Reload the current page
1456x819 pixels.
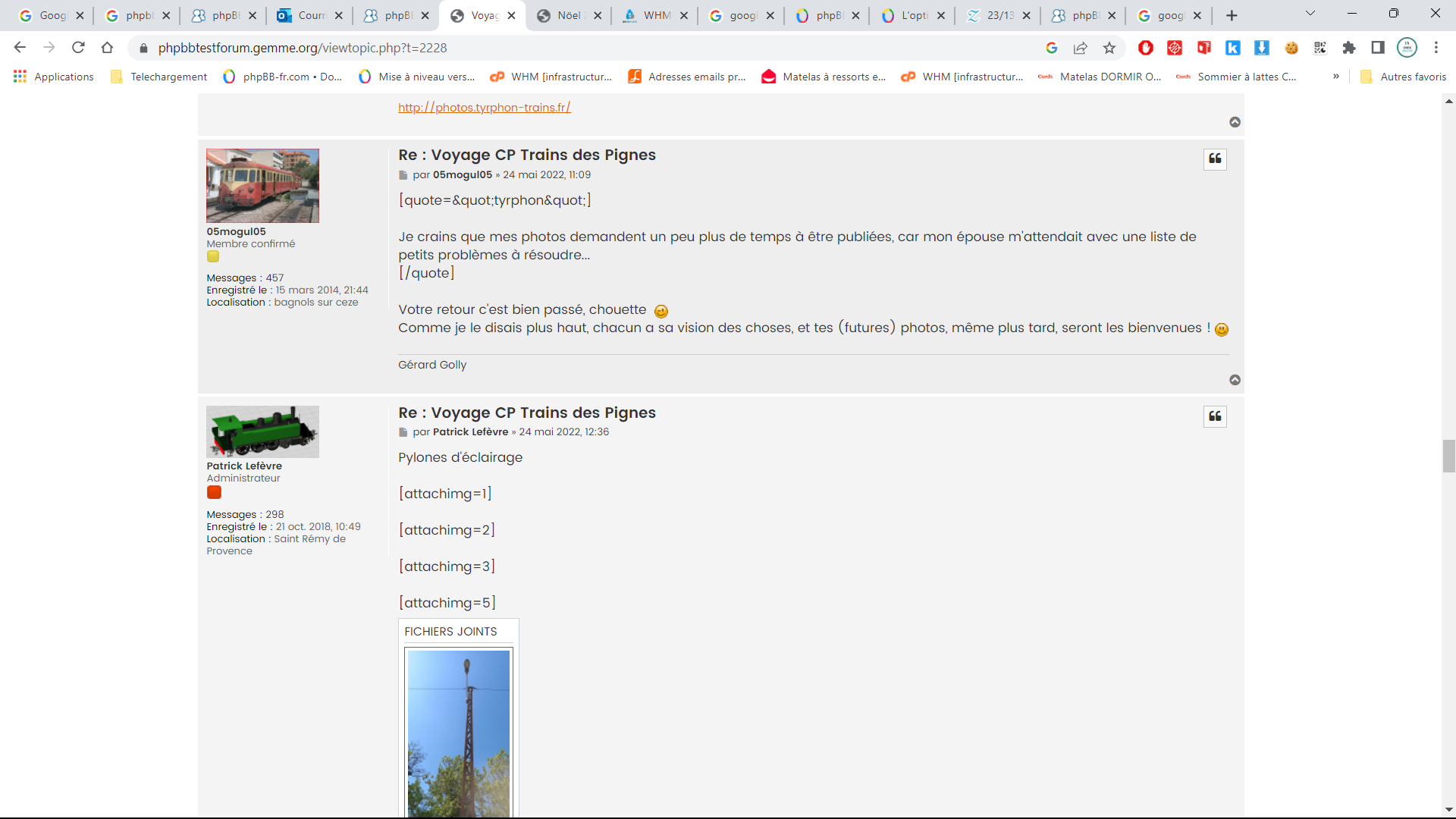pos(78,48)
